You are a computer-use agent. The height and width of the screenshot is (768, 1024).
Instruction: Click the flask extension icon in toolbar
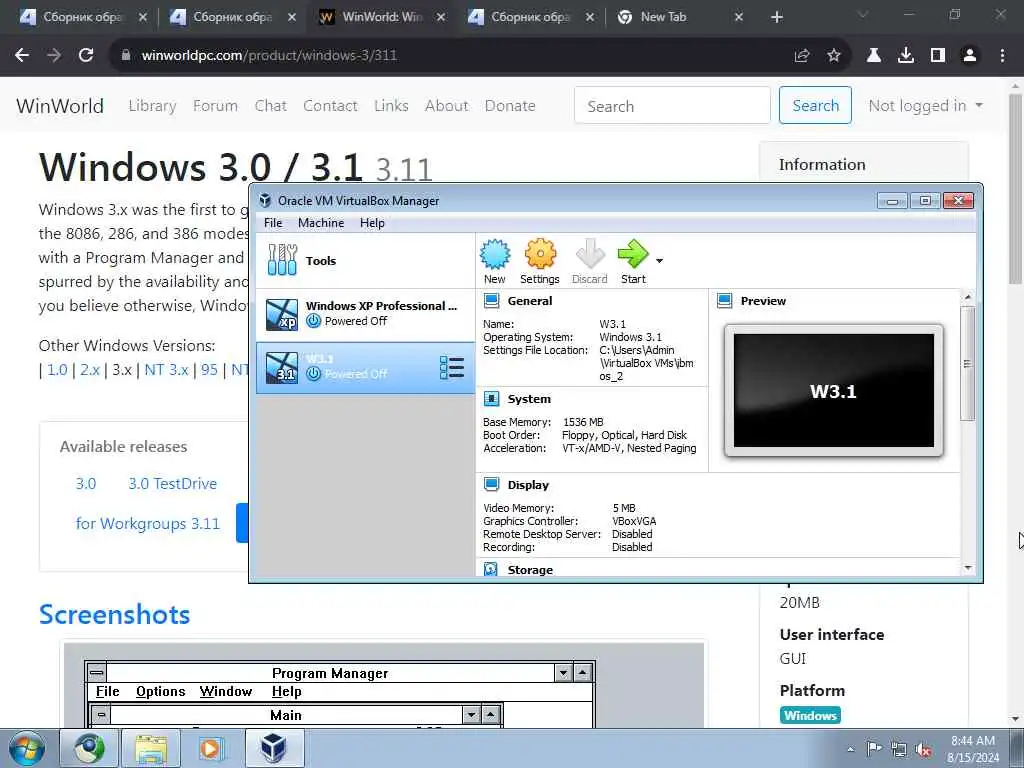874,56
